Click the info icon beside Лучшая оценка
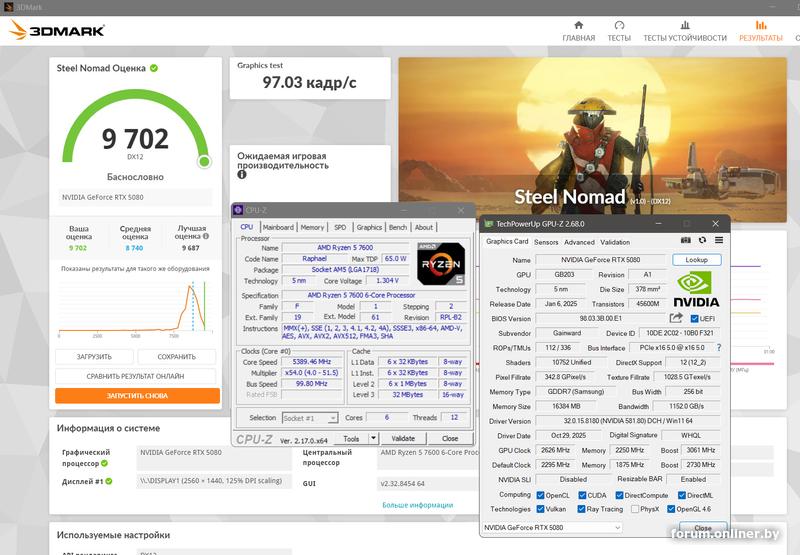Image resolution: width=800 pixels, height=555 pixels. (206, 236)
